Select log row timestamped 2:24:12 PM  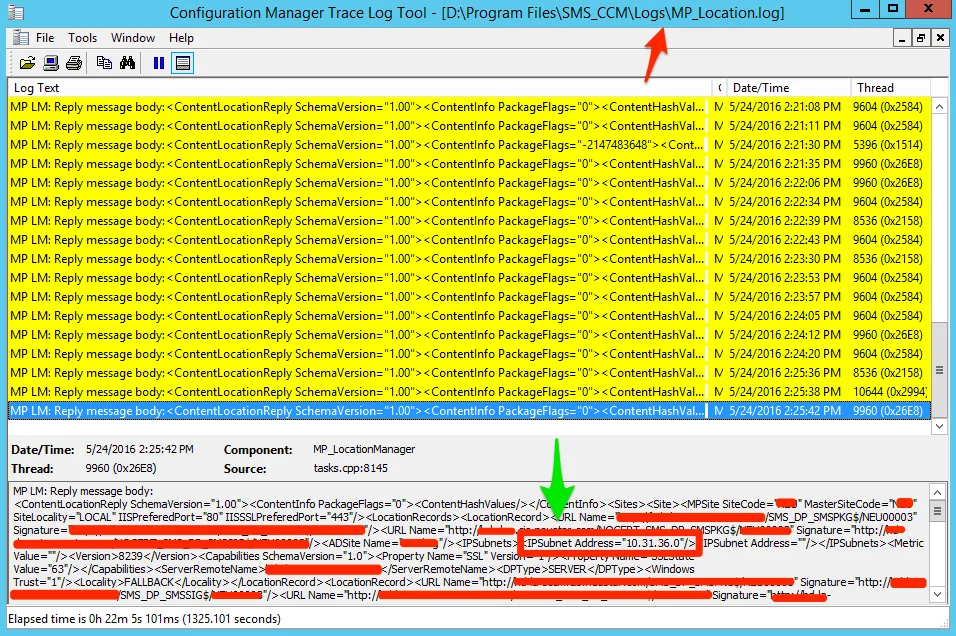click(x=469, y=335)
